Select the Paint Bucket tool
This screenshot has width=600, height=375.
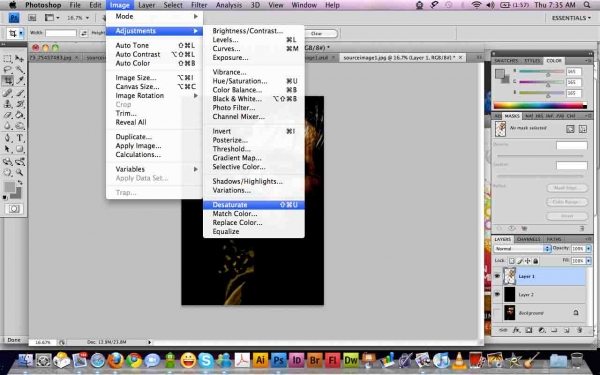[20, 115]
